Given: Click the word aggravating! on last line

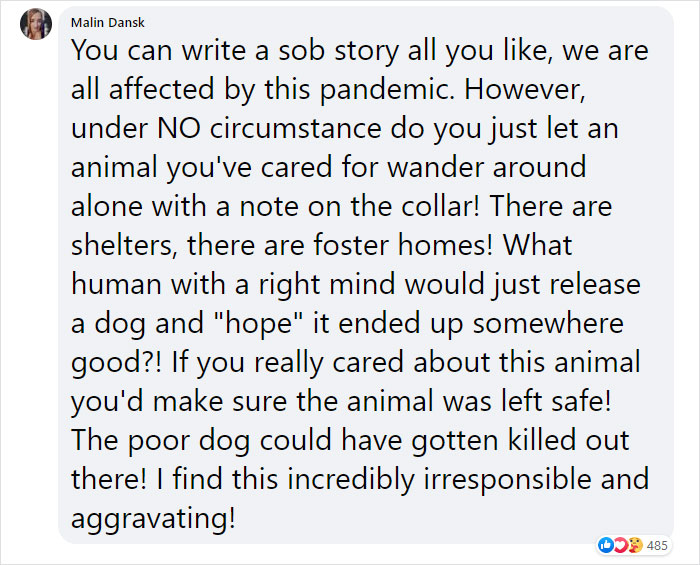Looking at the screenshot, I should (153, 518).
